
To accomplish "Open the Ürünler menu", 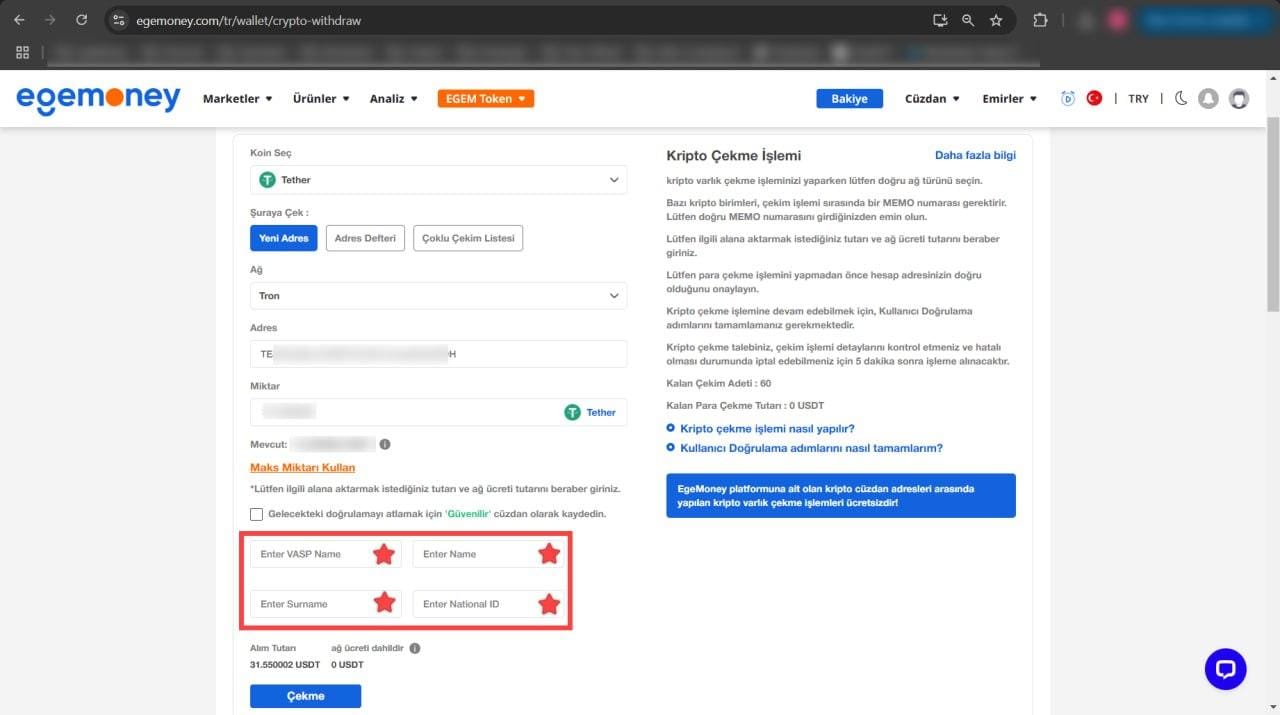I will click(x=321, y=98).
